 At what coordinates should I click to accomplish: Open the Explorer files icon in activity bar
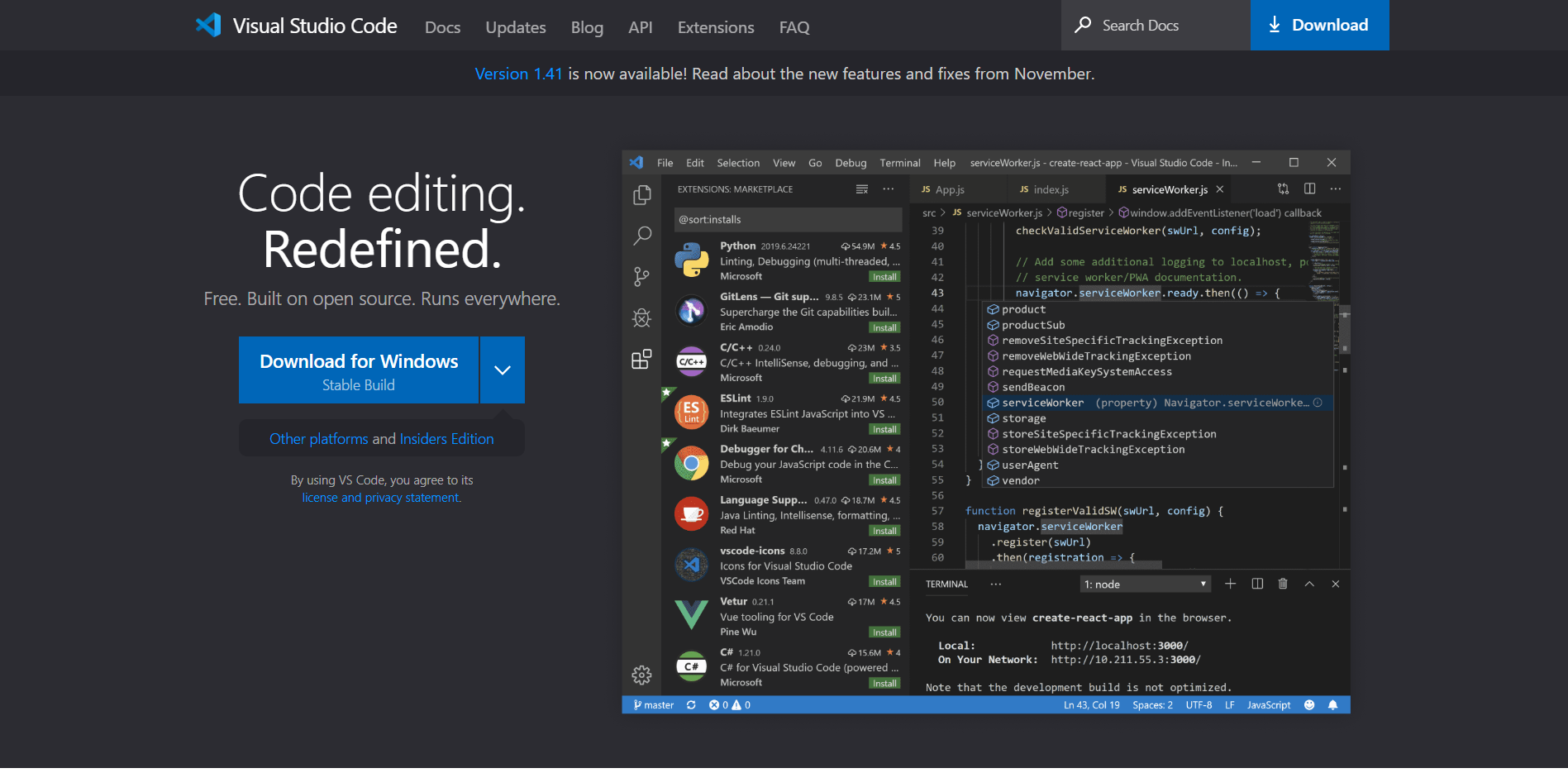[x=641, y=195]
